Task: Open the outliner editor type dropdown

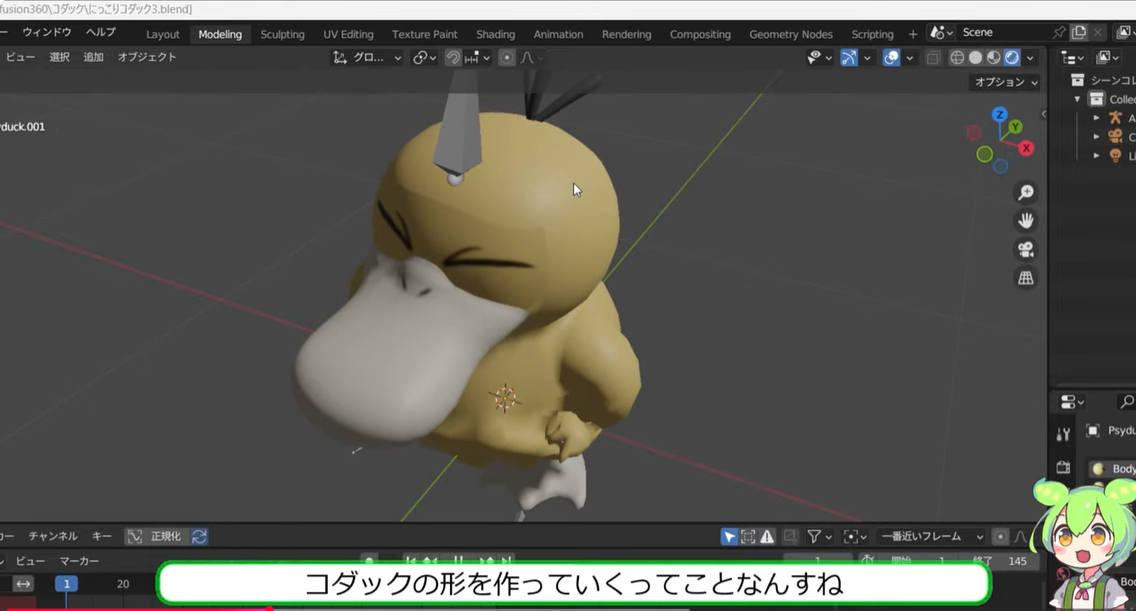Action: click(x=1072, y=58)
